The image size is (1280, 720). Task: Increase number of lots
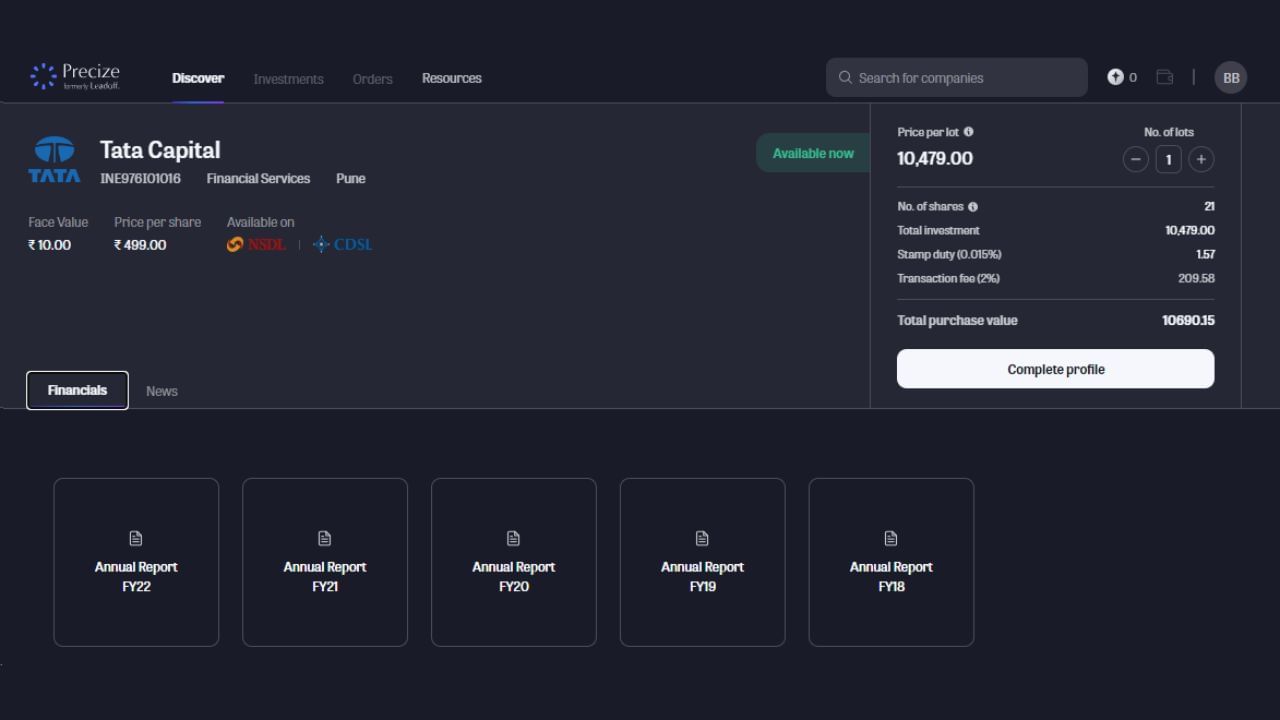tap(1201, 159)
